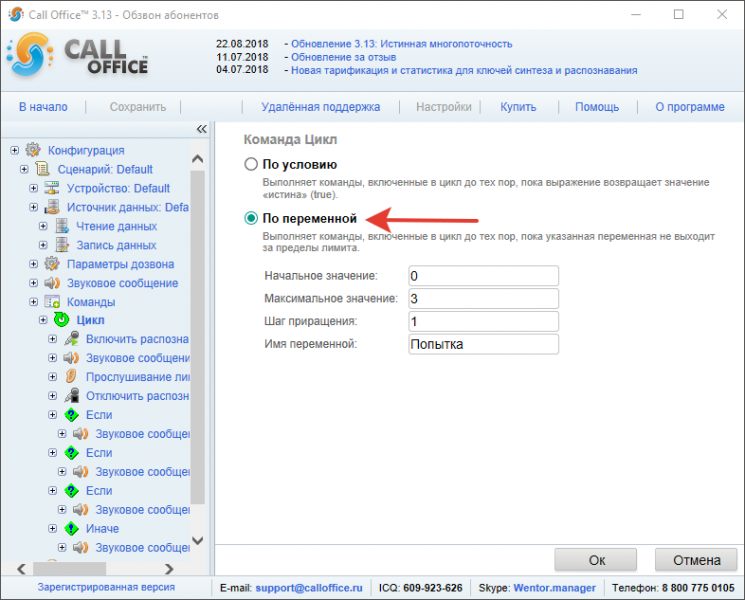Click the first Если diamond icon

click(x=71, y=415)
